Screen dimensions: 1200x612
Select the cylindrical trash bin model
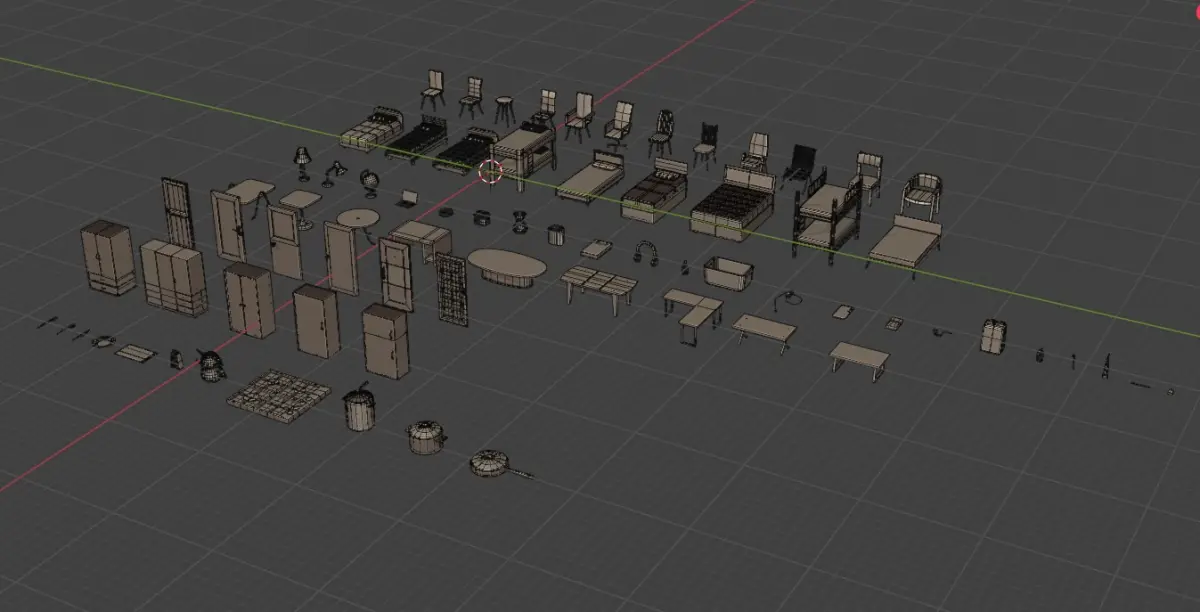coord(359,408)
